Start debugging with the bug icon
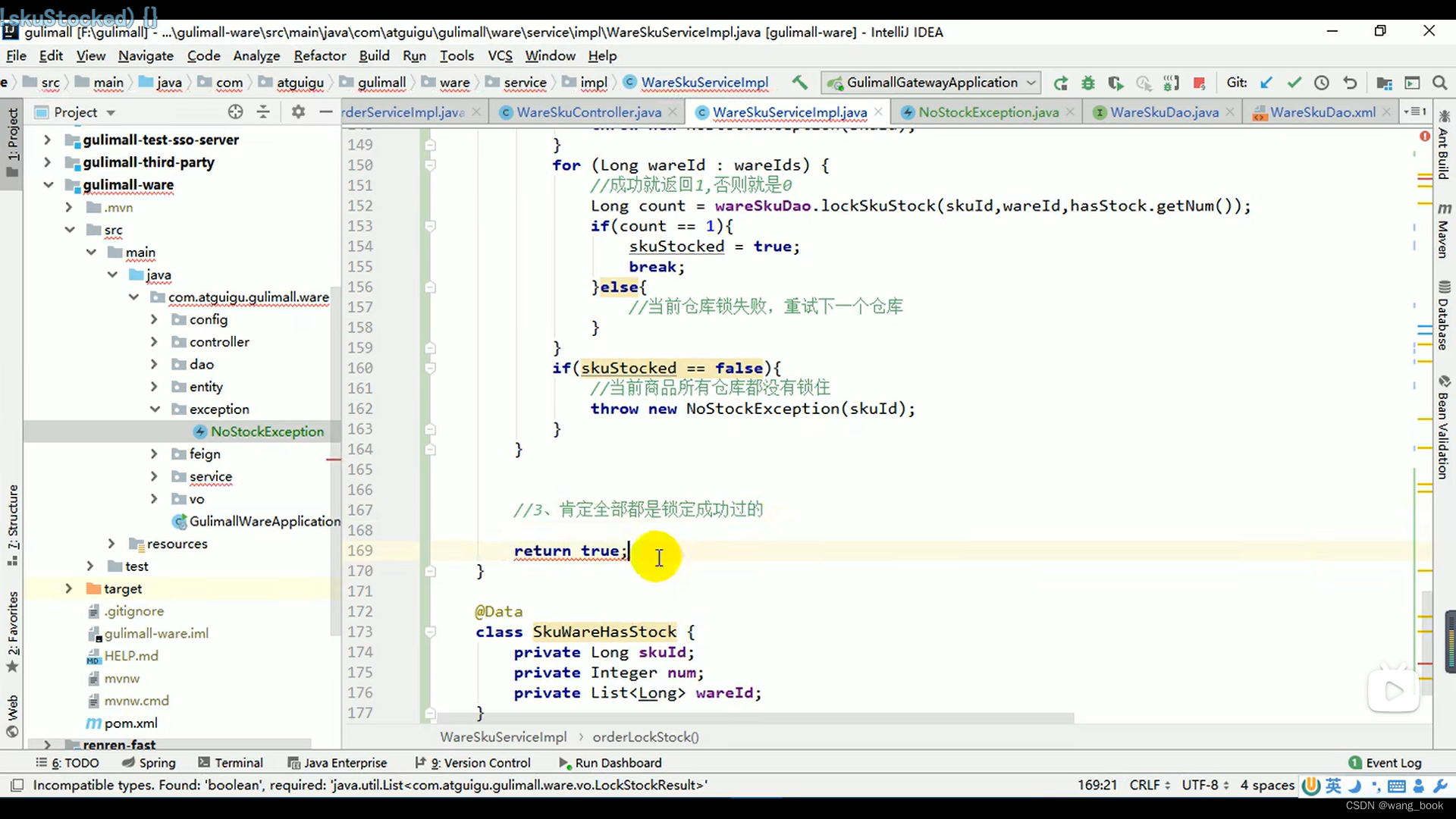 pos(1088,83)
